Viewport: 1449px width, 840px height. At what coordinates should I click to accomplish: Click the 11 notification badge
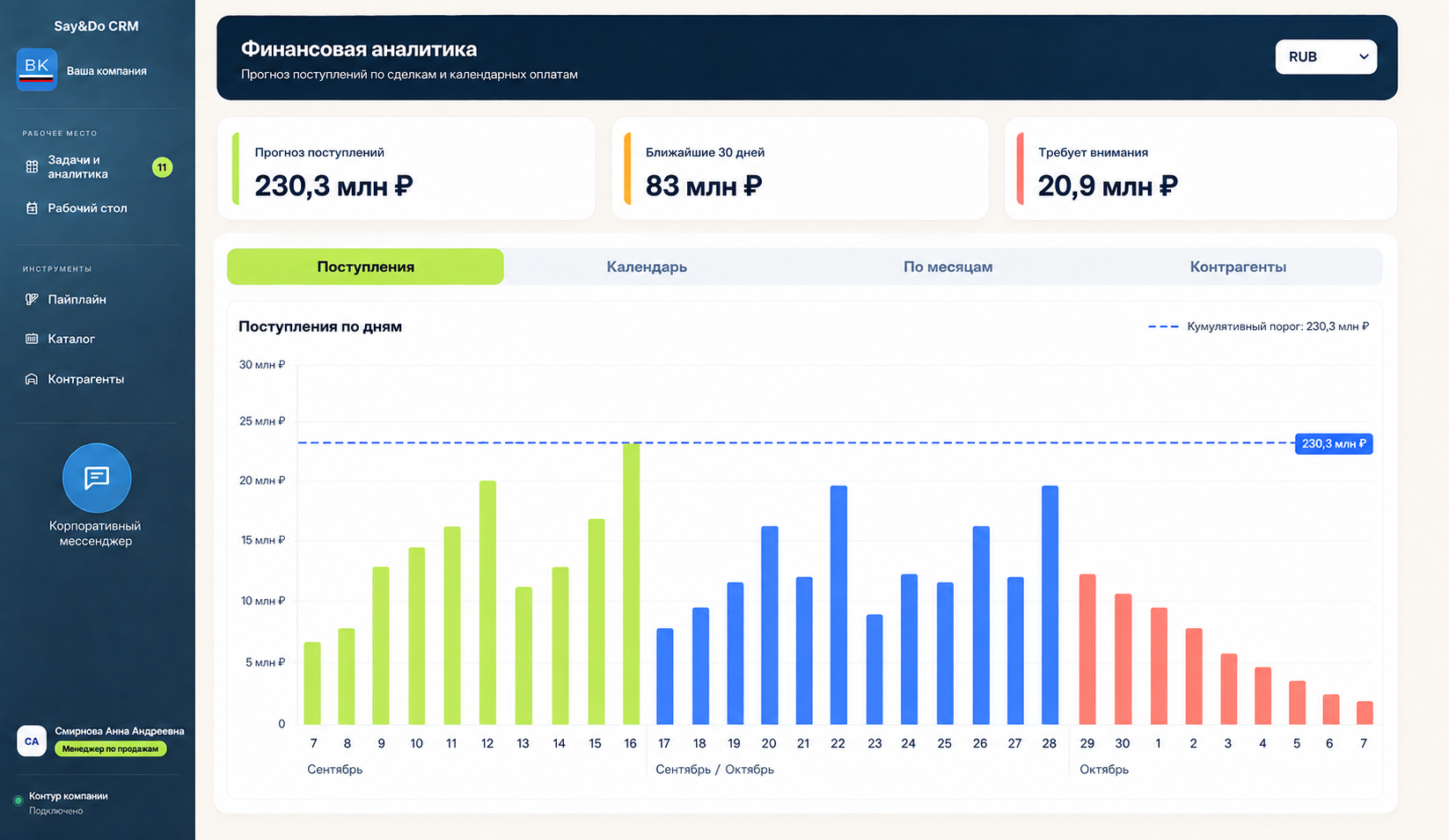162,167
